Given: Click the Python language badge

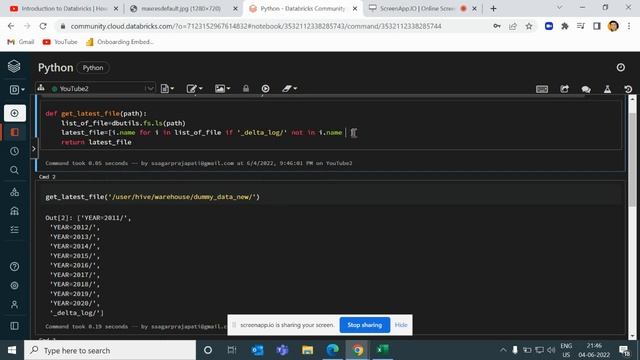Looking at the screenshot, I should [x=93, y=68].
